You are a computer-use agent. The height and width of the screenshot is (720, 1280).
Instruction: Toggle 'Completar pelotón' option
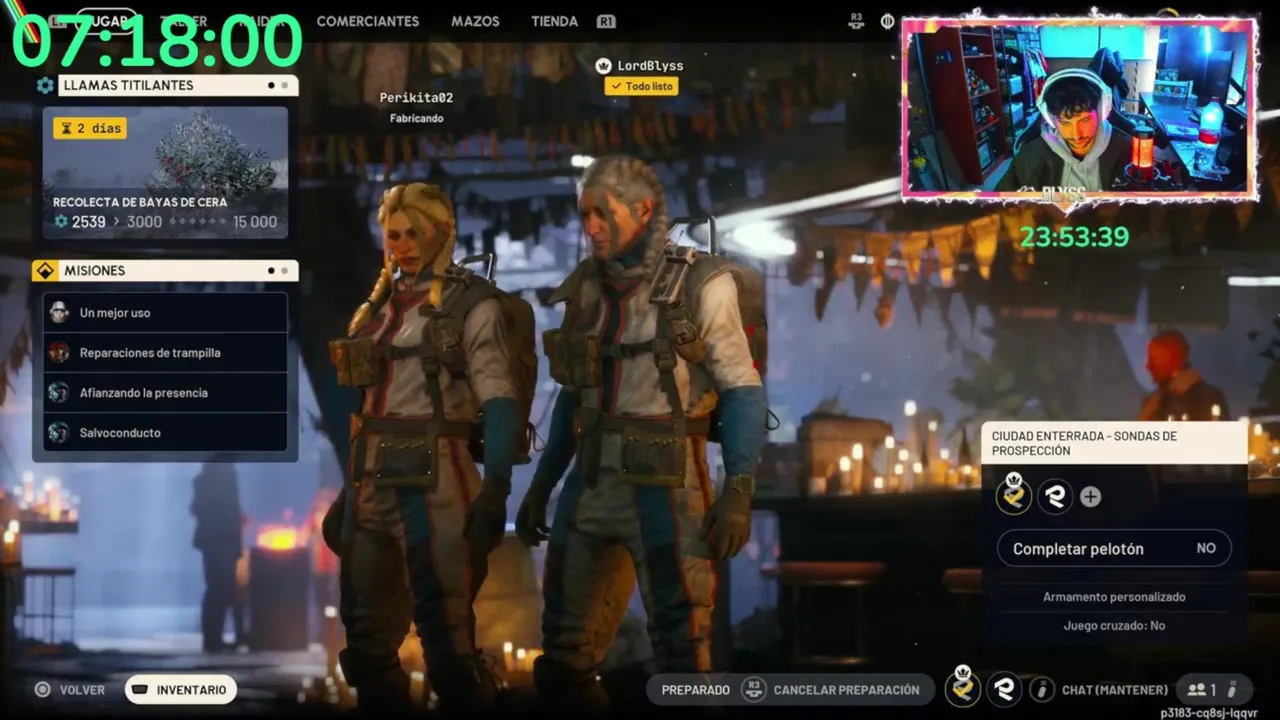pos(1114,548)
